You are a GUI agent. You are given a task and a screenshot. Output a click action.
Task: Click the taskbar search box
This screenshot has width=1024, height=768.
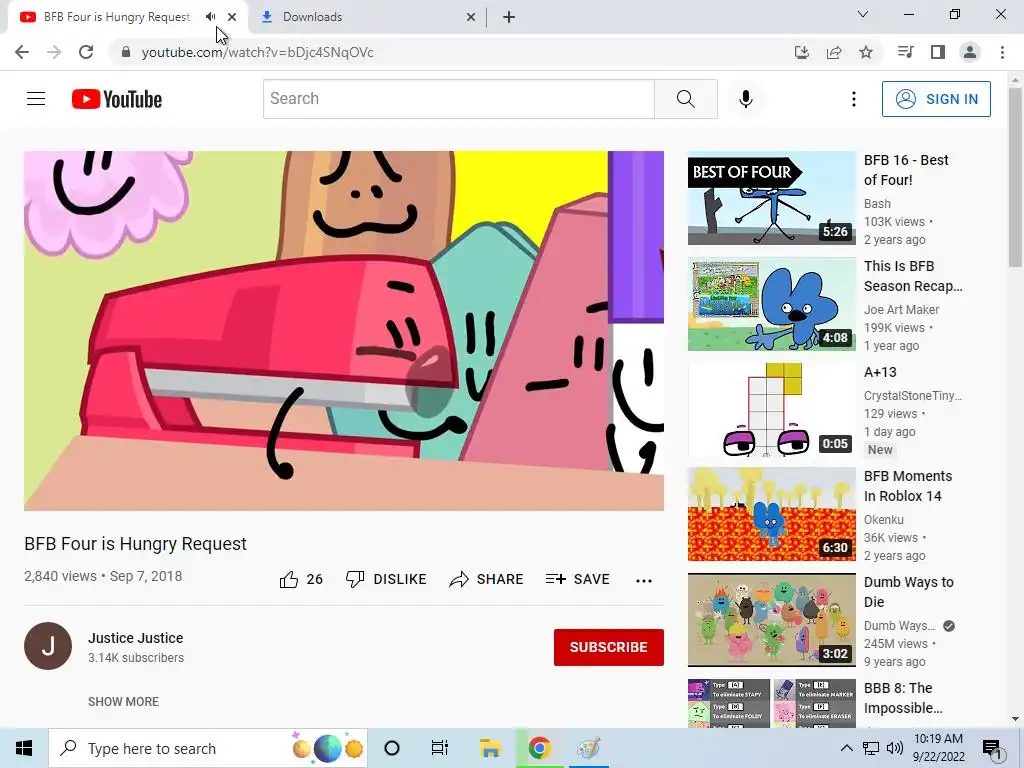(208, 748)
